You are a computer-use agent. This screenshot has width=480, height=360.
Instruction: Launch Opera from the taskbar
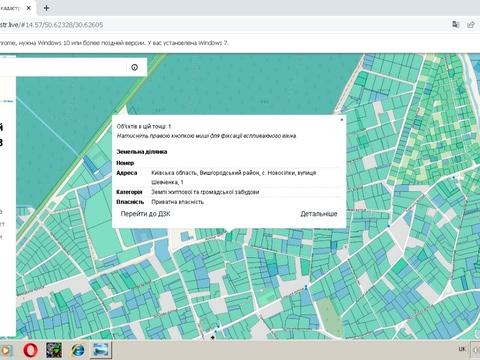pos(31,350)
